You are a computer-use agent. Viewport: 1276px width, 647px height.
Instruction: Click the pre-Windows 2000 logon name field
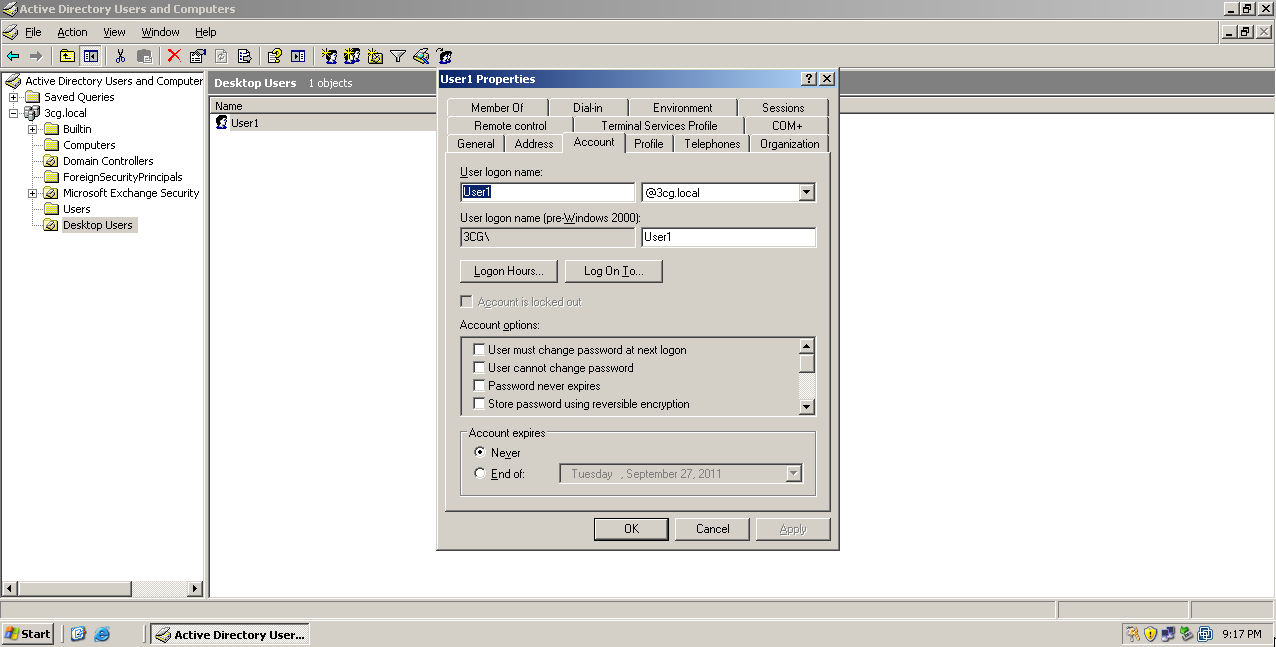[728, 237]
